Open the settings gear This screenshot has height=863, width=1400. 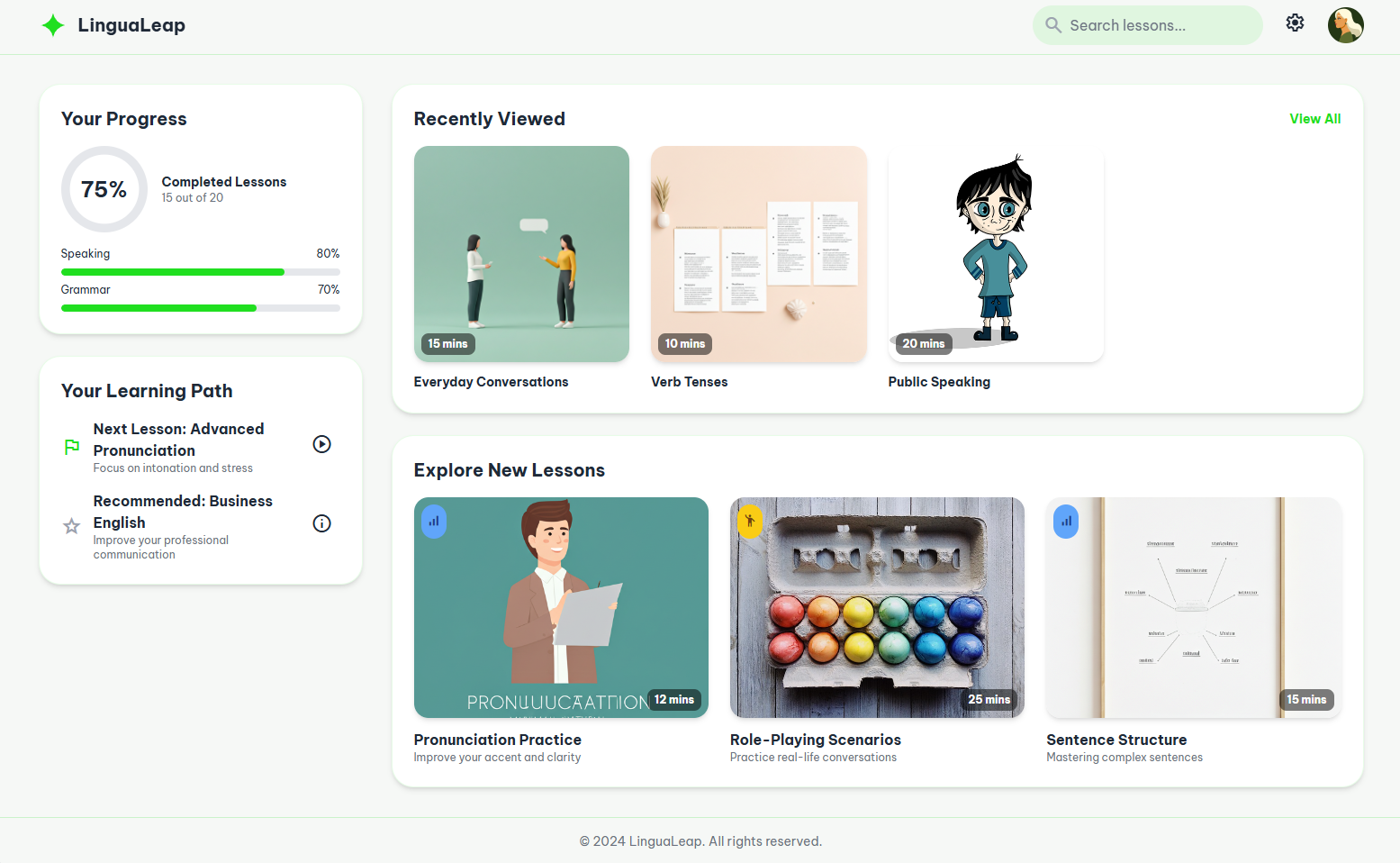[x=1295, y=23]
